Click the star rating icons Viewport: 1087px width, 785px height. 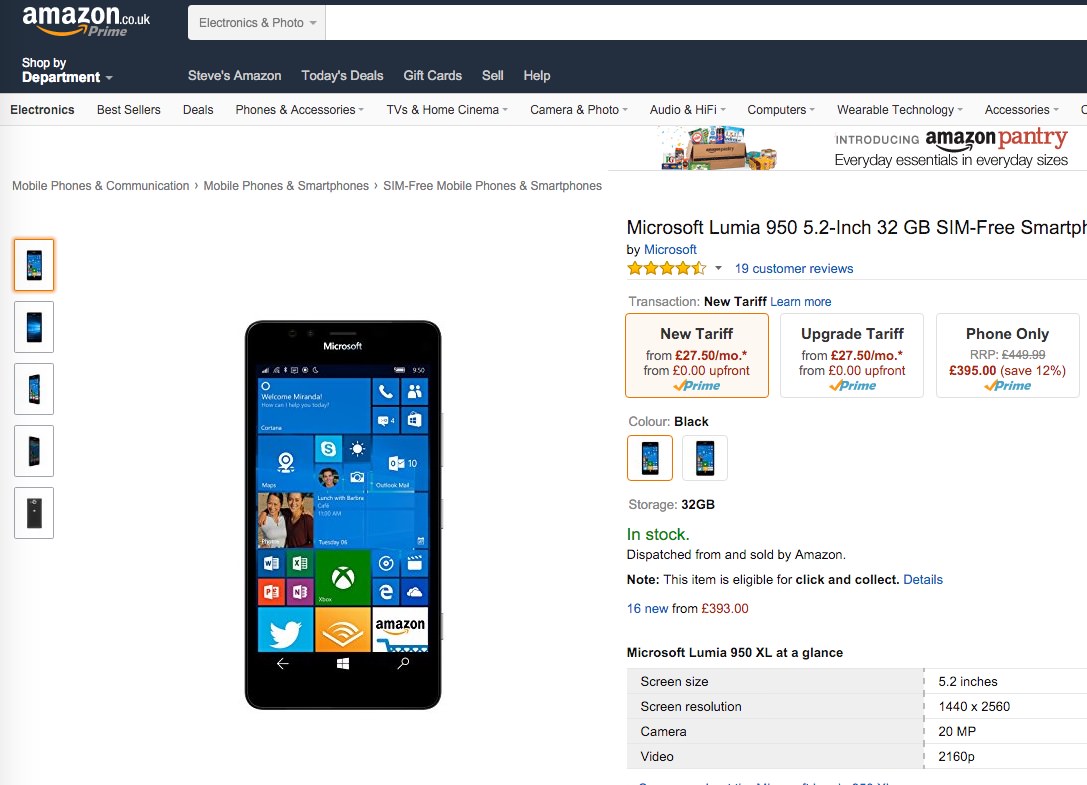[x=666, y=268]
